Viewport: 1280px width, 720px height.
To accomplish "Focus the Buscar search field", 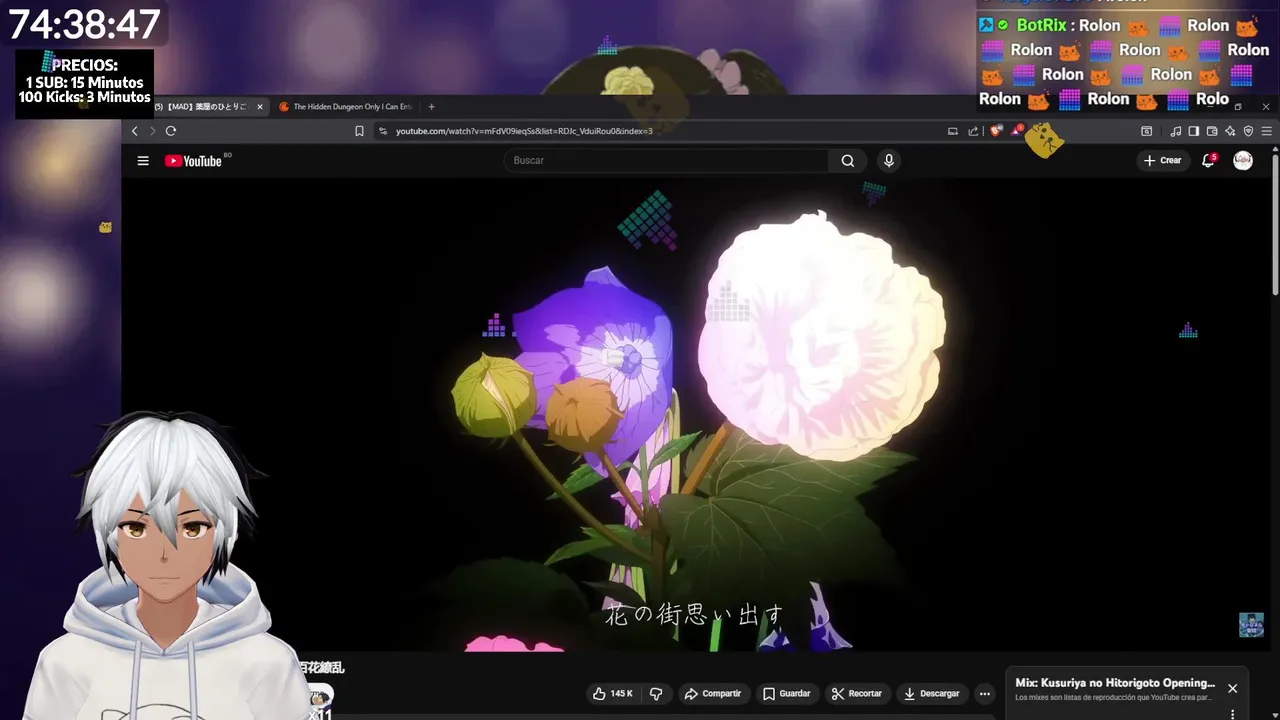I will pos(666,161).
